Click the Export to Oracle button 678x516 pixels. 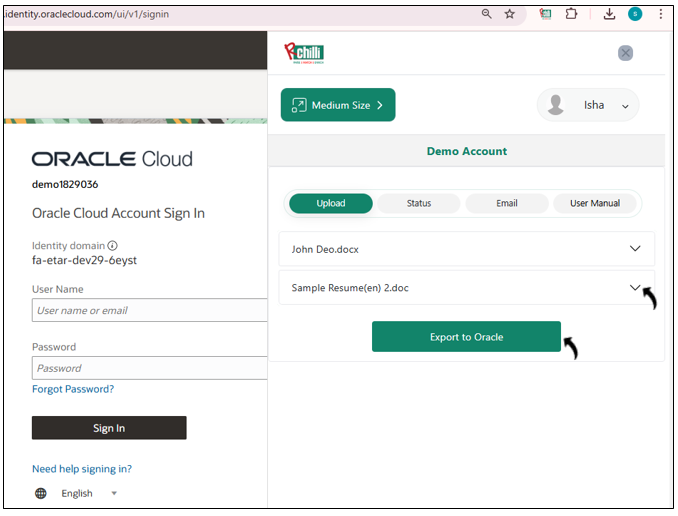[466, 337]
